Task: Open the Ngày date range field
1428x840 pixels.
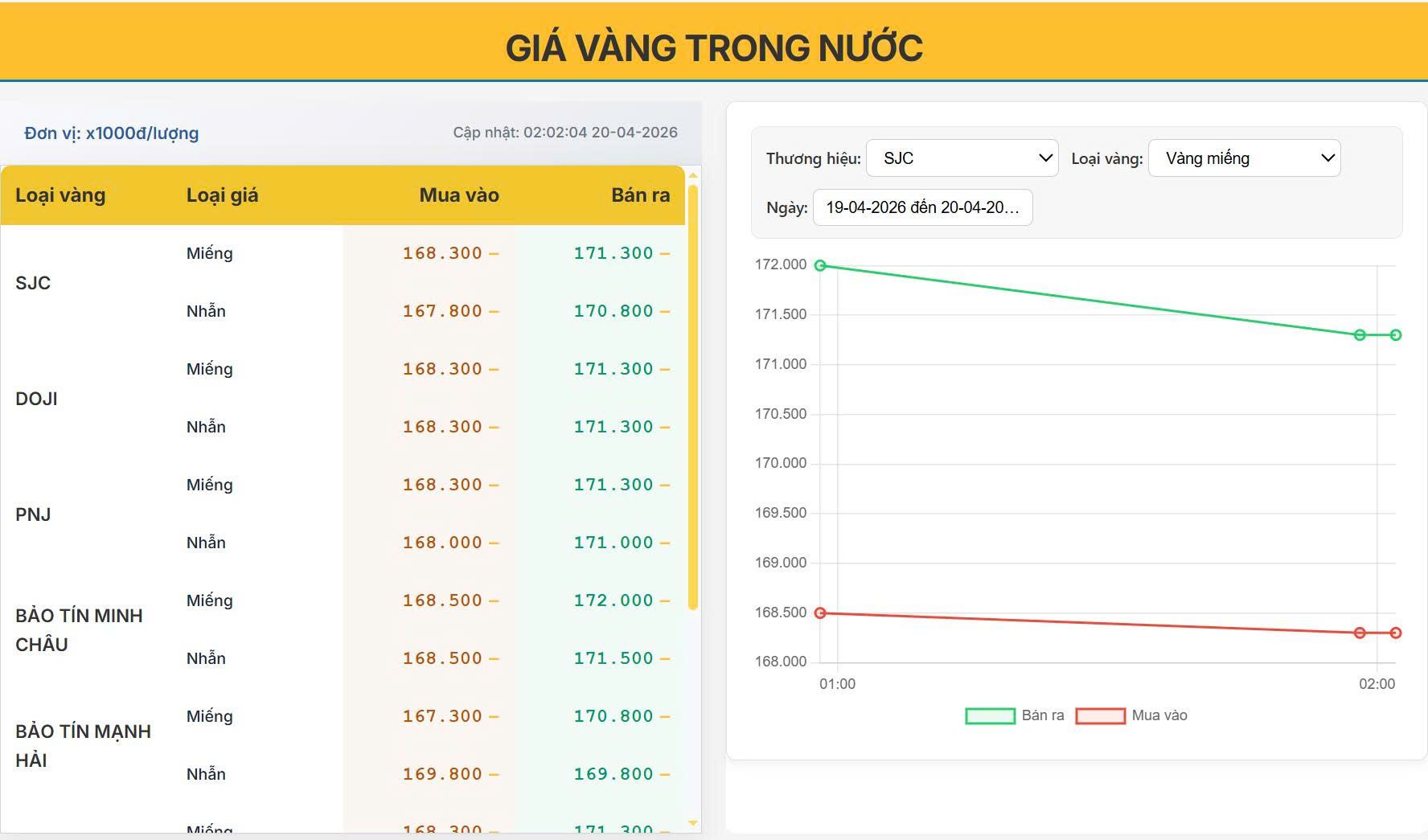Action: point(922,207)
